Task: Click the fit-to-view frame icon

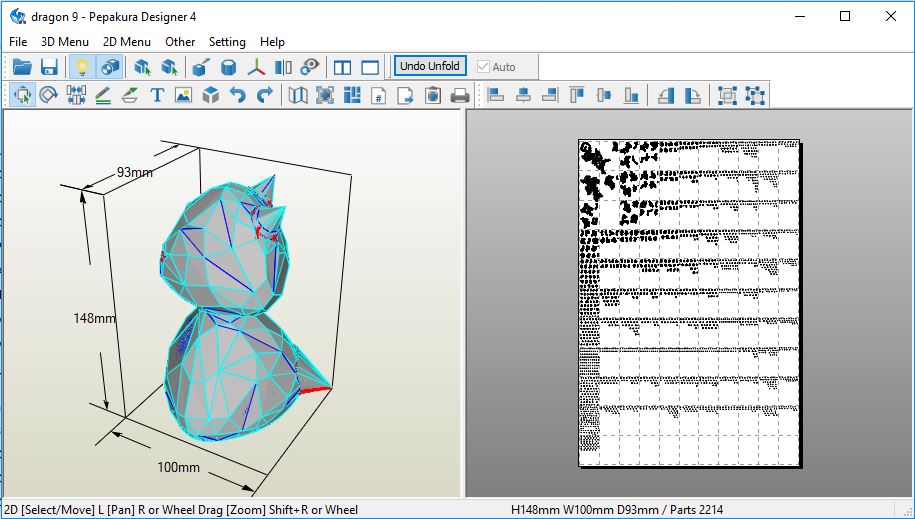Action: pyautogui.click(x=325, y=95)
